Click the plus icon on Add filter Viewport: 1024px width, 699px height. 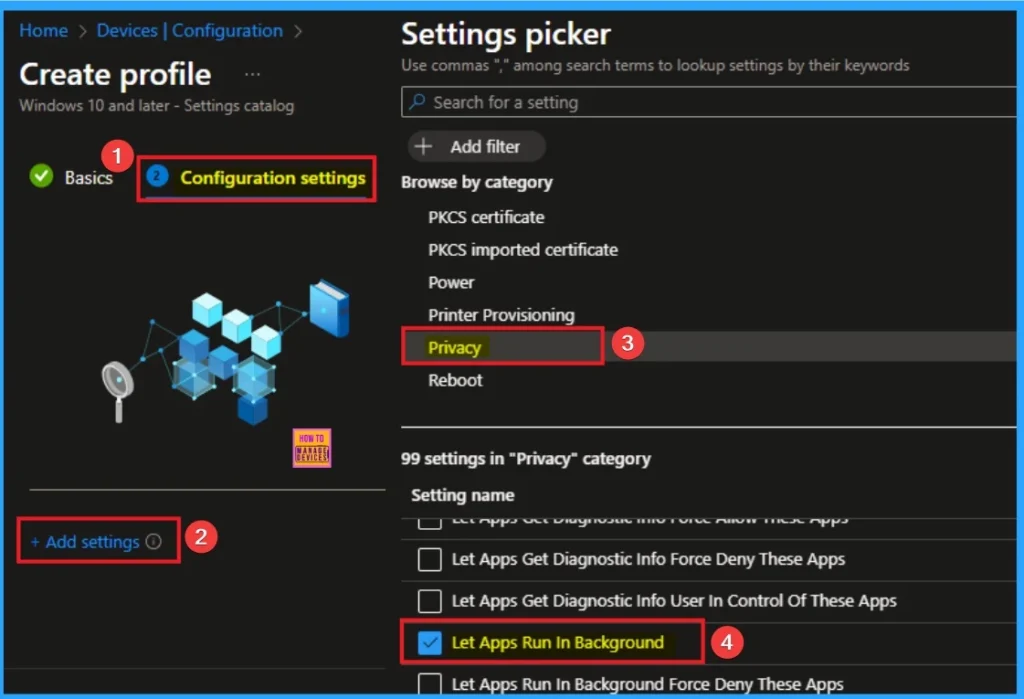(x=424, y=146)
